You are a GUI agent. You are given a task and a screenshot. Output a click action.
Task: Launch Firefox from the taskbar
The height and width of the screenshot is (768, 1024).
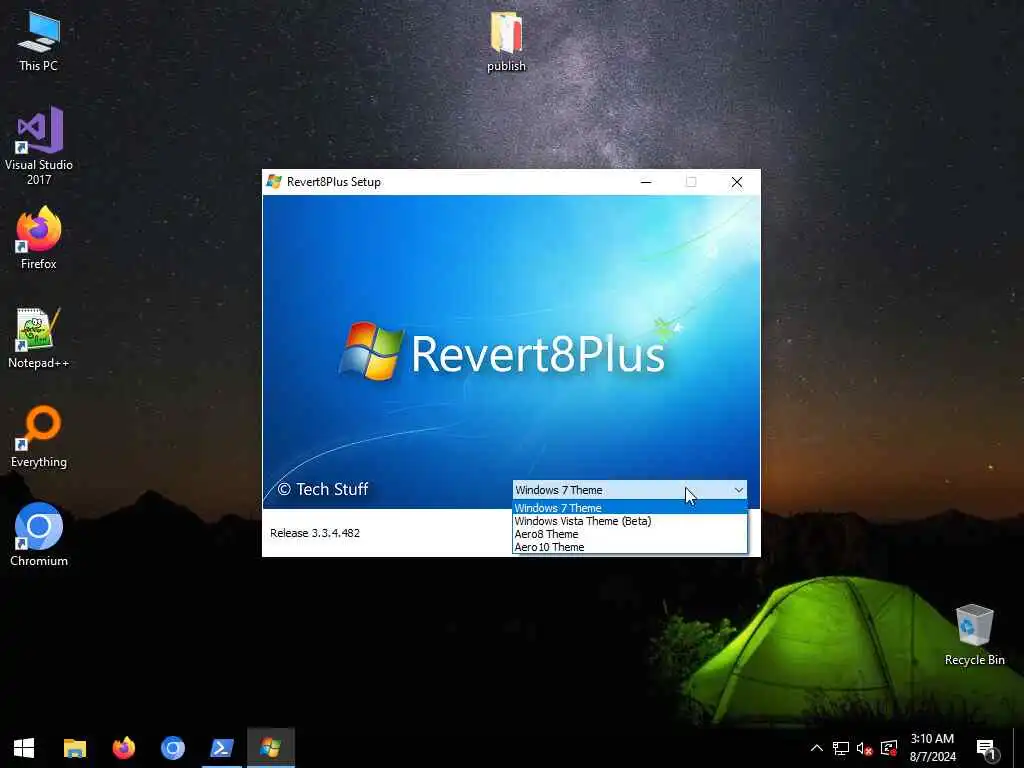123,748
